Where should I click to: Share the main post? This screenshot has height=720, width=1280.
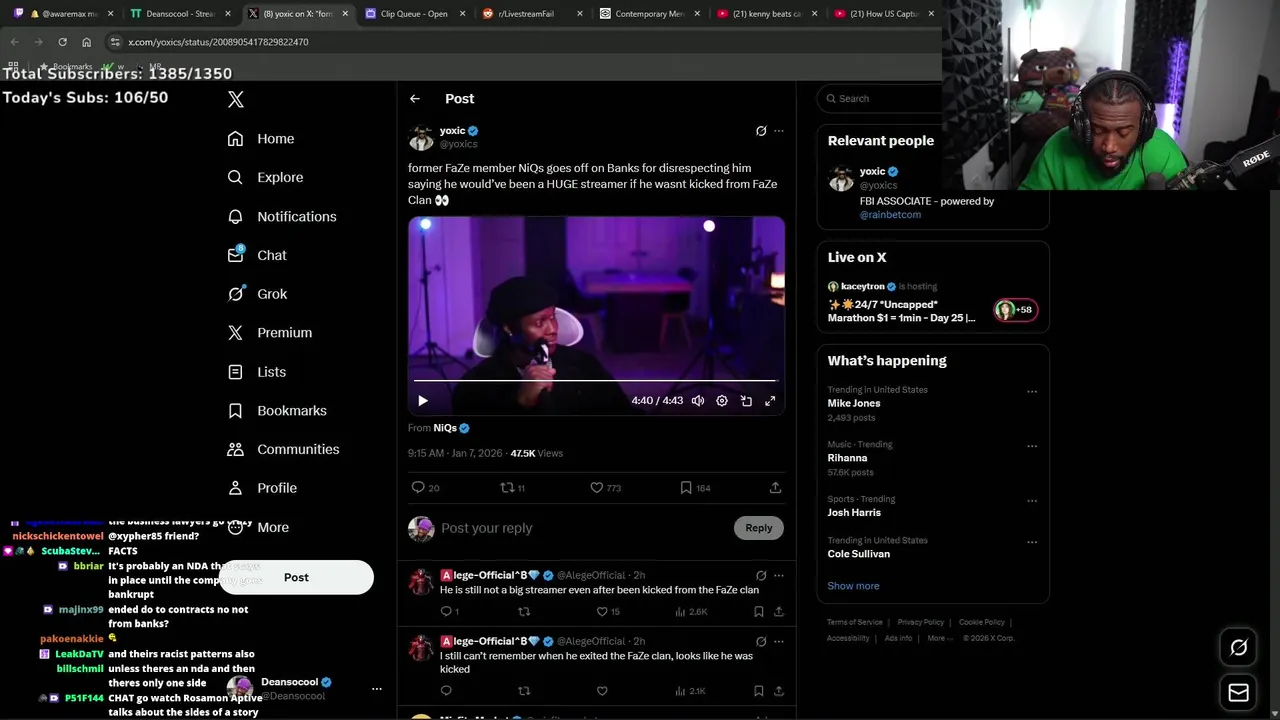[775, 488]
